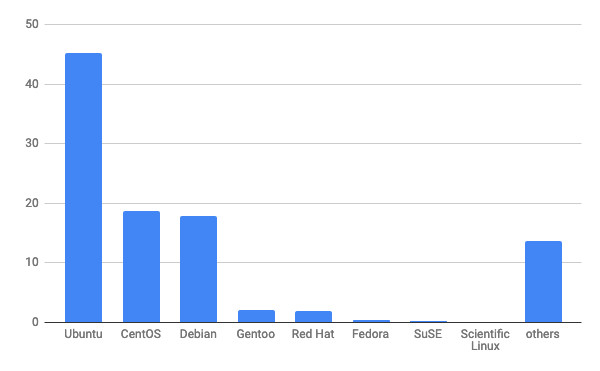Viewport: 600px width, 371px height.
Task: Click the others bar on the right
Action: (543, 282)
